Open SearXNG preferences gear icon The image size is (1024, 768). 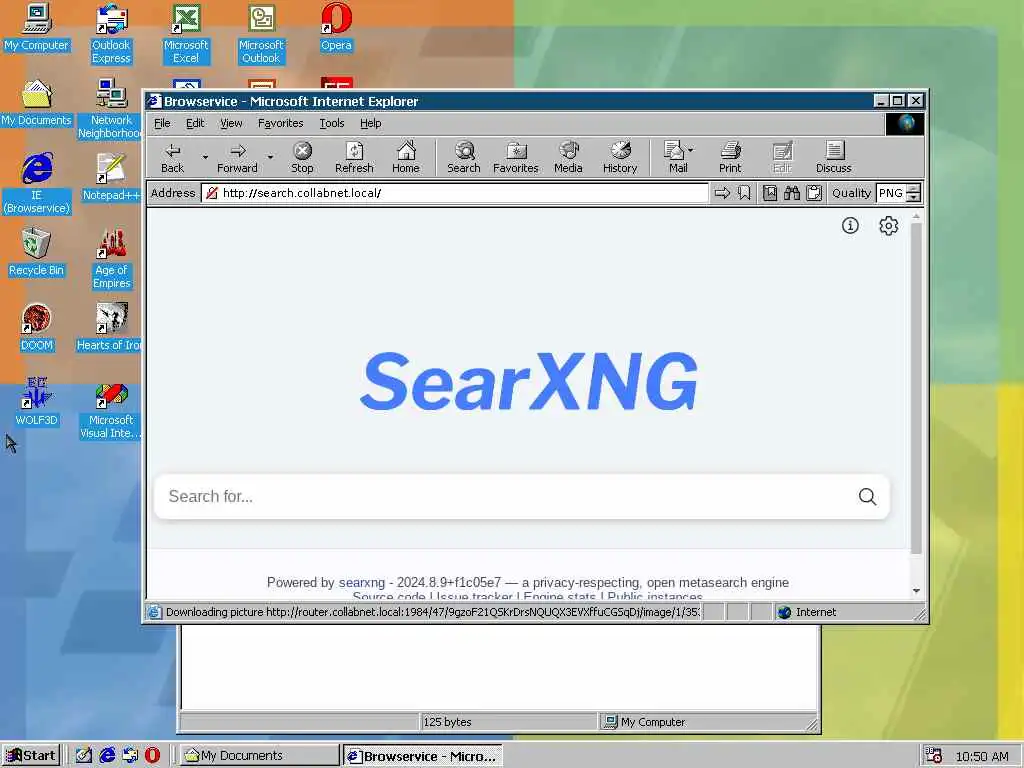(888, 226)
